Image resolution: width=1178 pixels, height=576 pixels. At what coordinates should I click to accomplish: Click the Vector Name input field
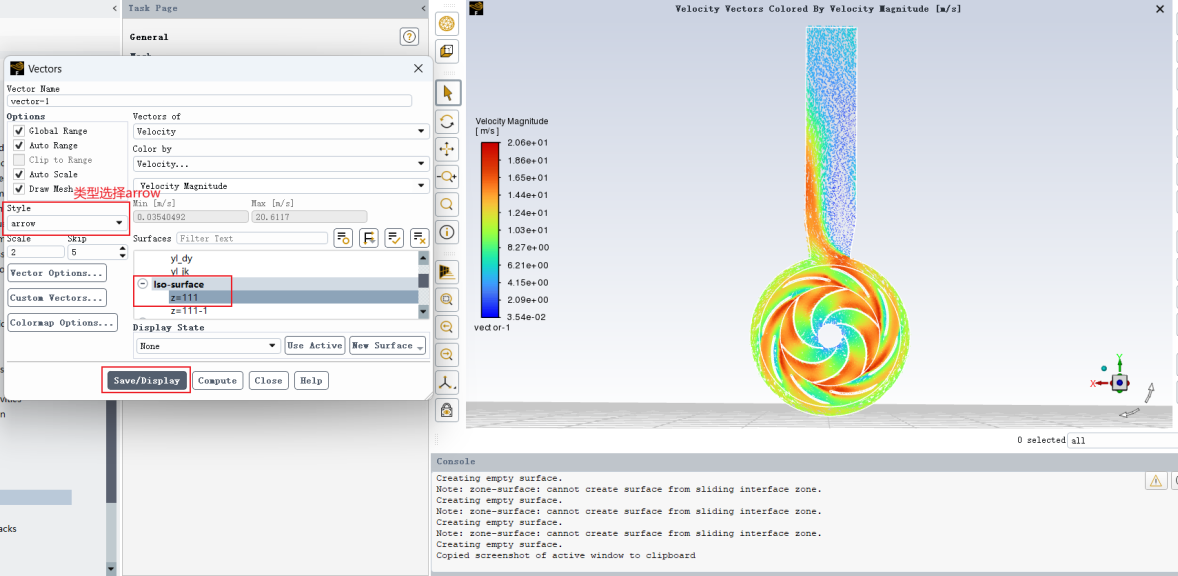point(210,101)
